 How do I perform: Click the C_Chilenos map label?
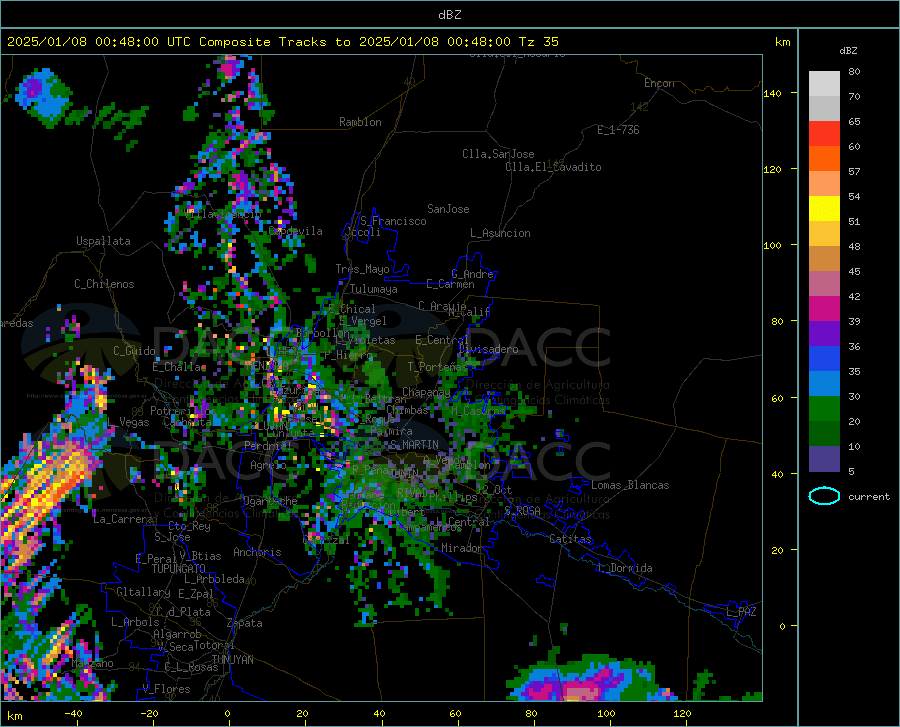[104, 284]
